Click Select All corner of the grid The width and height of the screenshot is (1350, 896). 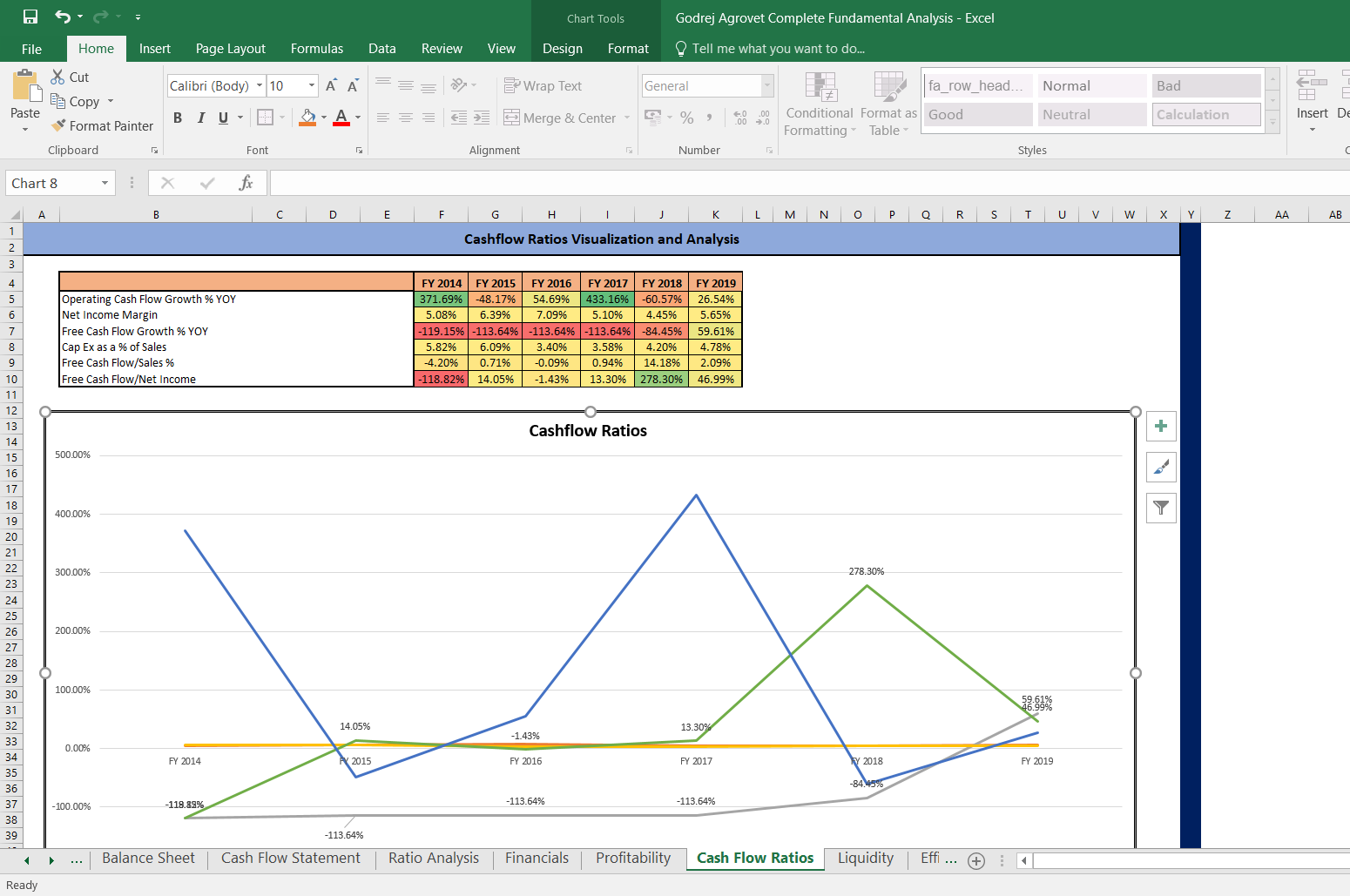[13, 214]
